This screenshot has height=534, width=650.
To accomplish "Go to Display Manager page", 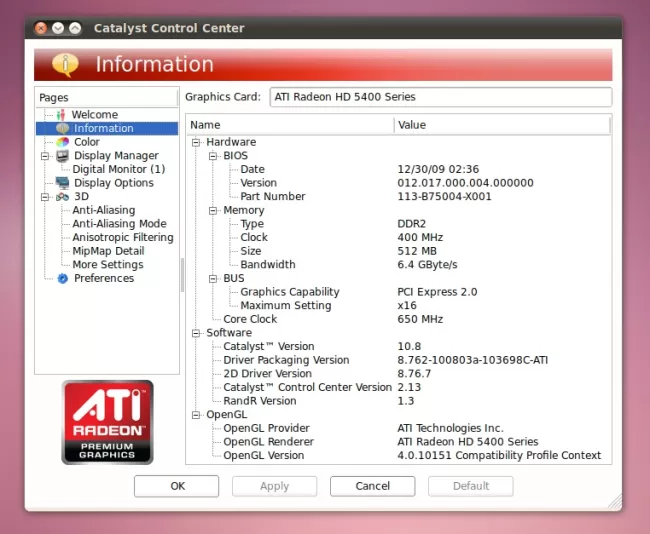I will (x=116, y=155).
